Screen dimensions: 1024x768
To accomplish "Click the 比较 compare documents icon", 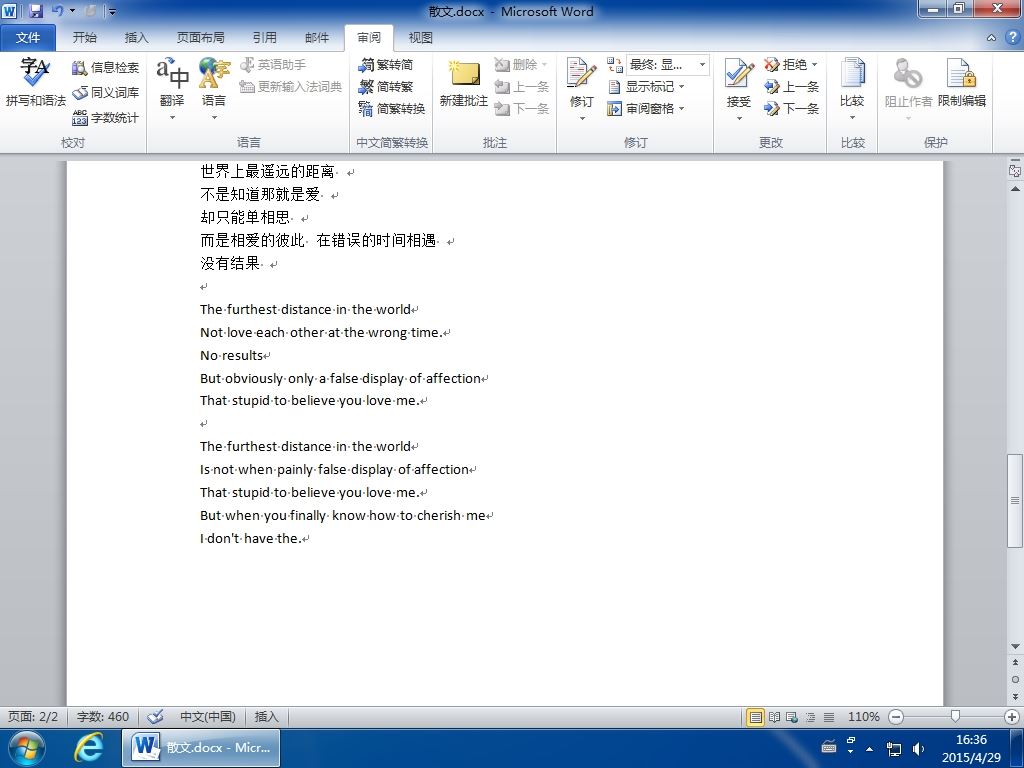I will pos(852,73).
